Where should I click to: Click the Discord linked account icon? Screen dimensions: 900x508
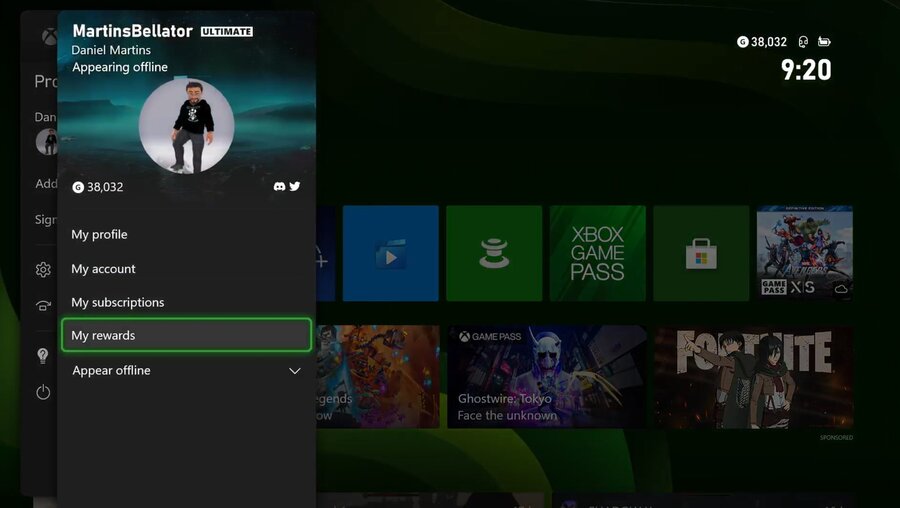(x=280, y=187)
